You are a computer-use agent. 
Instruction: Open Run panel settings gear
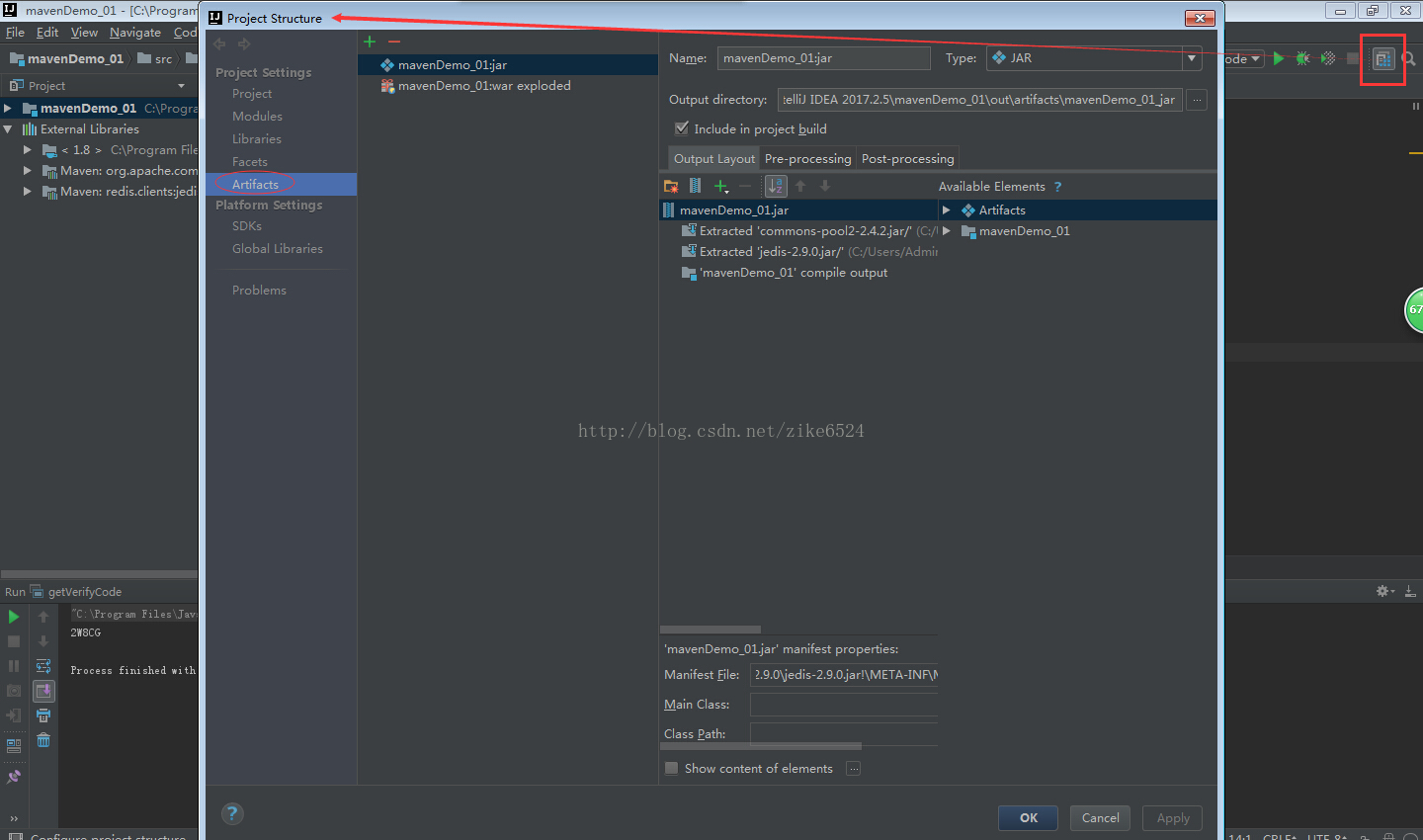1383,591
